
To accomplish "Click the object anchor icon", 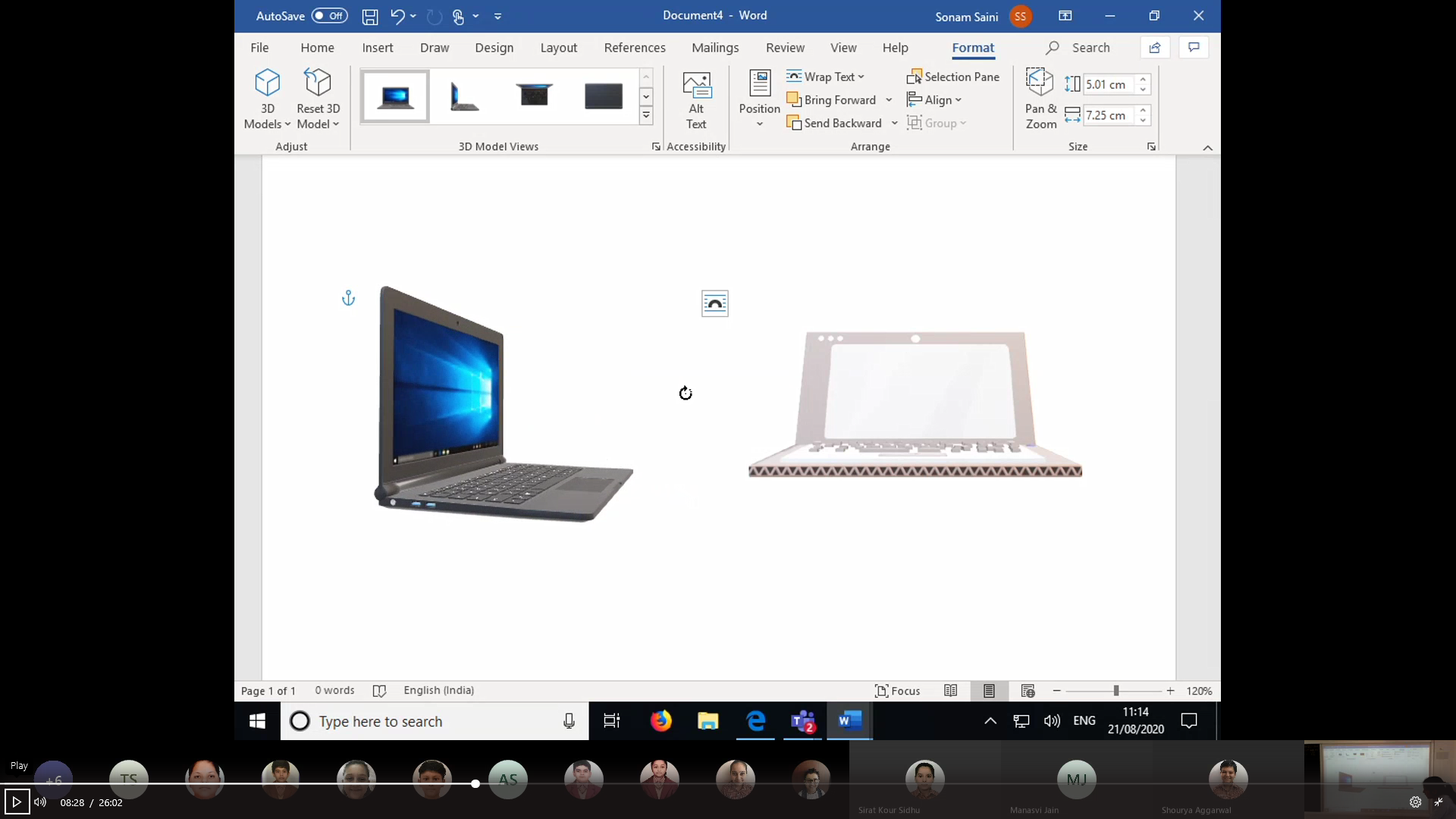I will 348,298.
